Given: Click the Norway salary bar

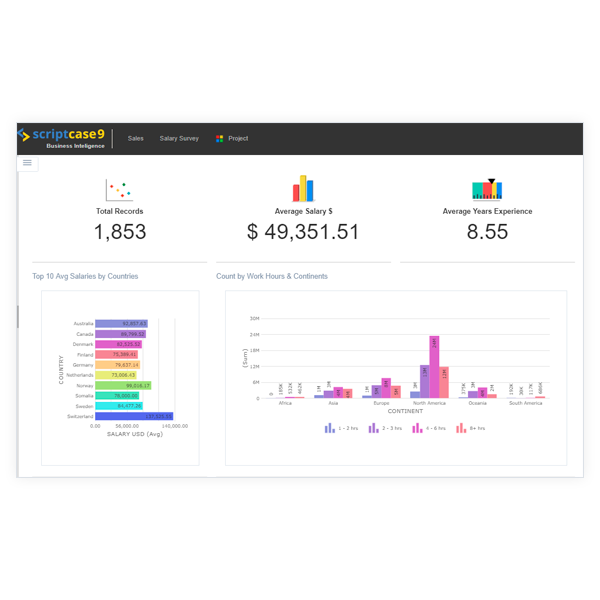Looking at the screenshot, I should tap(123, 385).
